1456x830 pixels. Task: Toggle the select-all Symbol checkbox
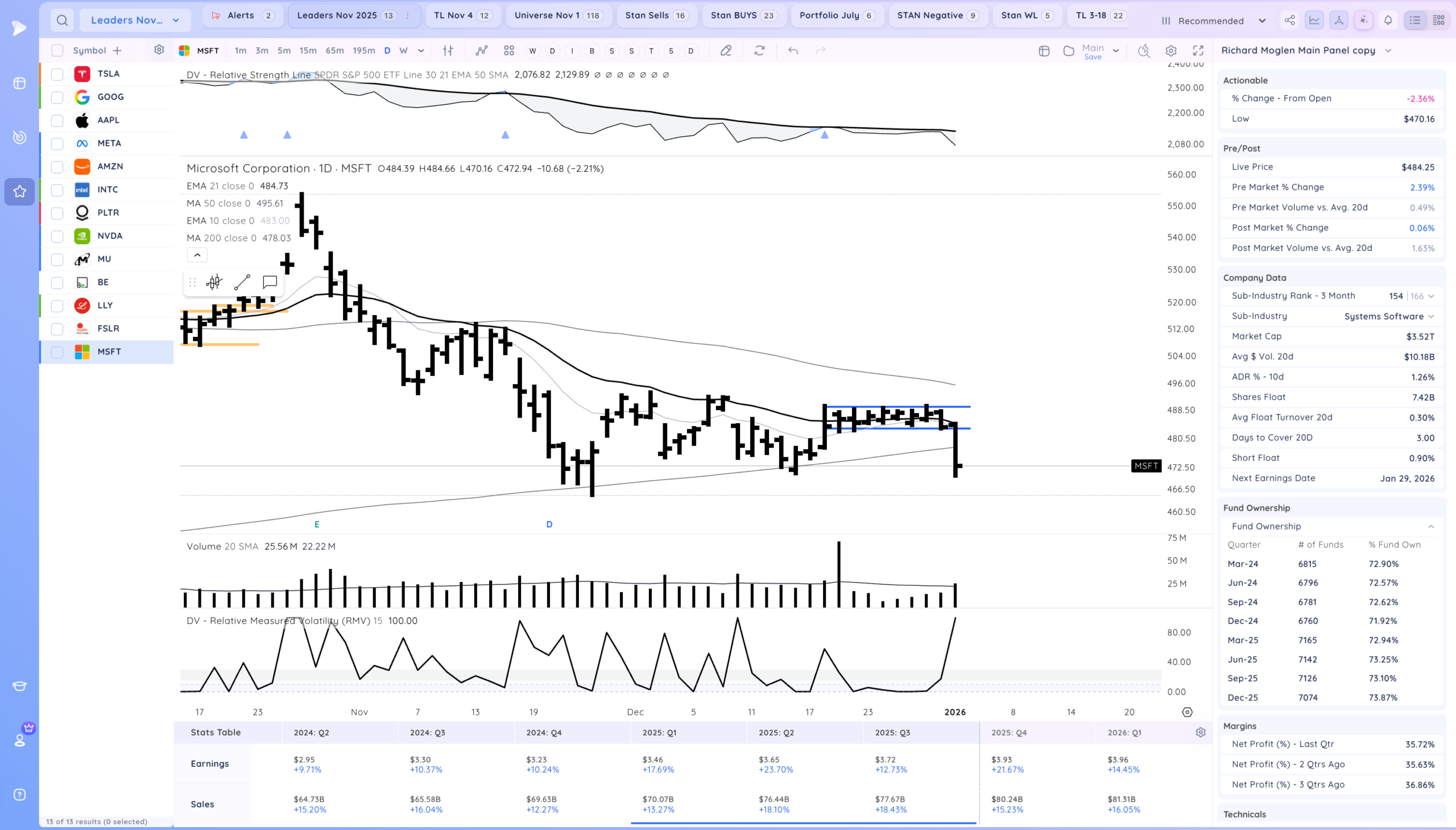[x=57, y=51]
